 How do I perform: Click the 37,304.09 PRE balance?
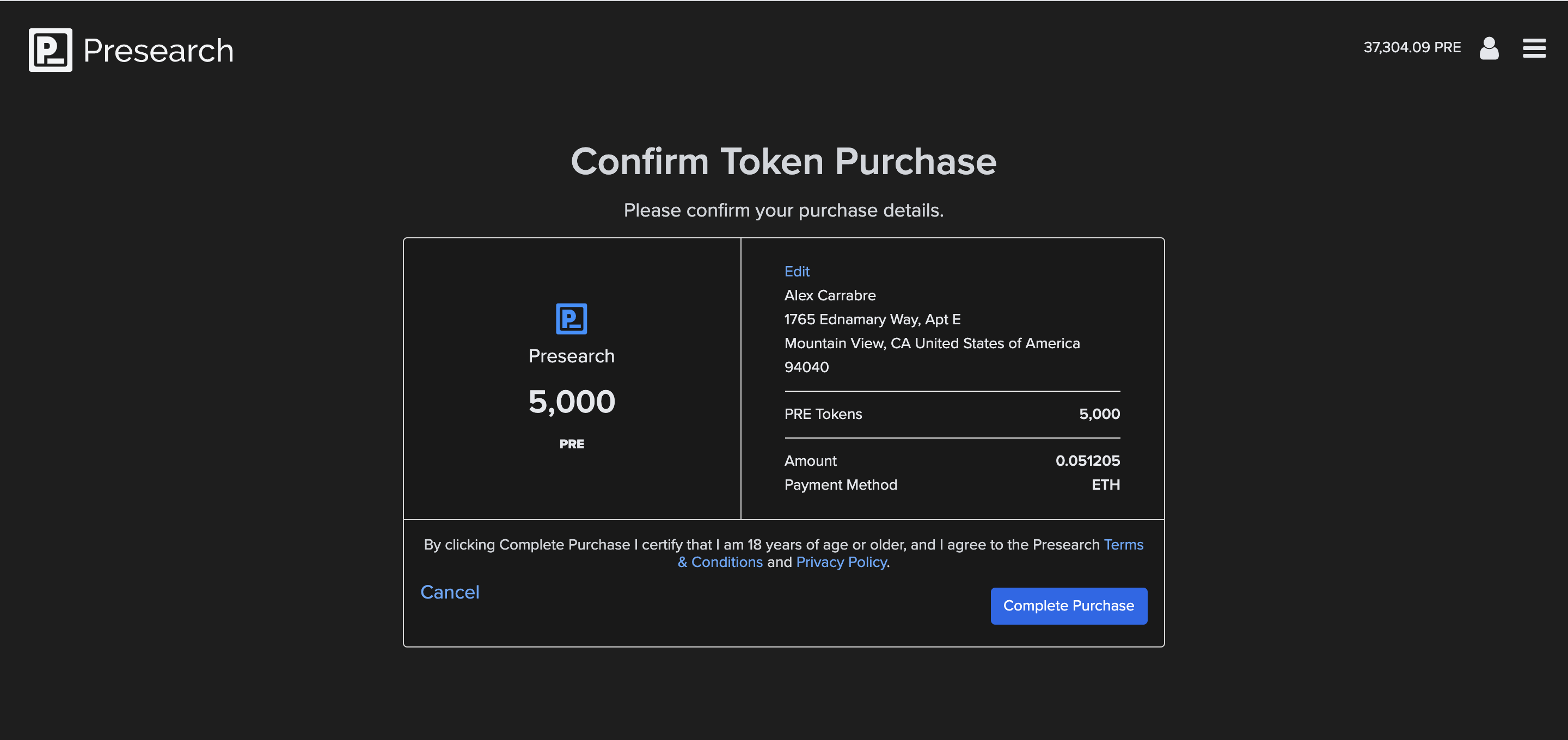1412,47
